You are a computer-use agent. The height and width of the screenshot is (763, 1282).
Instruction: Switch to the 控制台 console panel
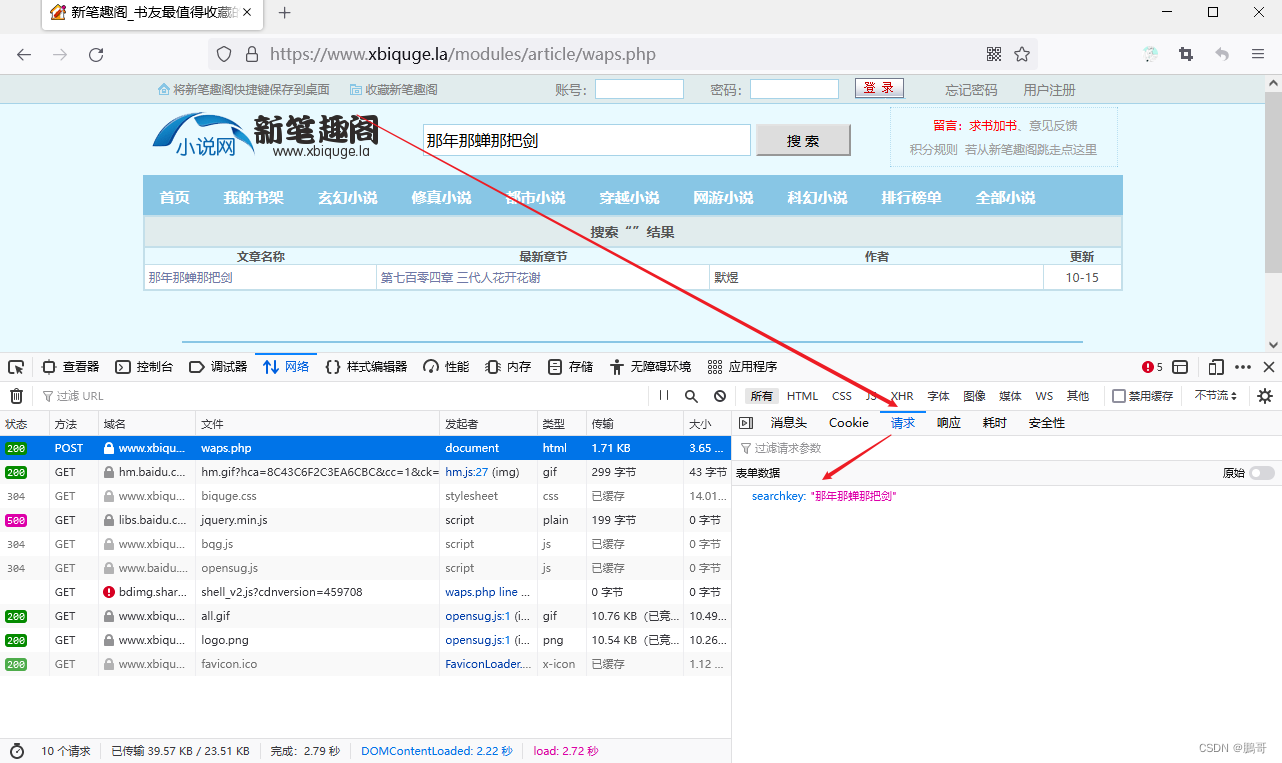144,367
